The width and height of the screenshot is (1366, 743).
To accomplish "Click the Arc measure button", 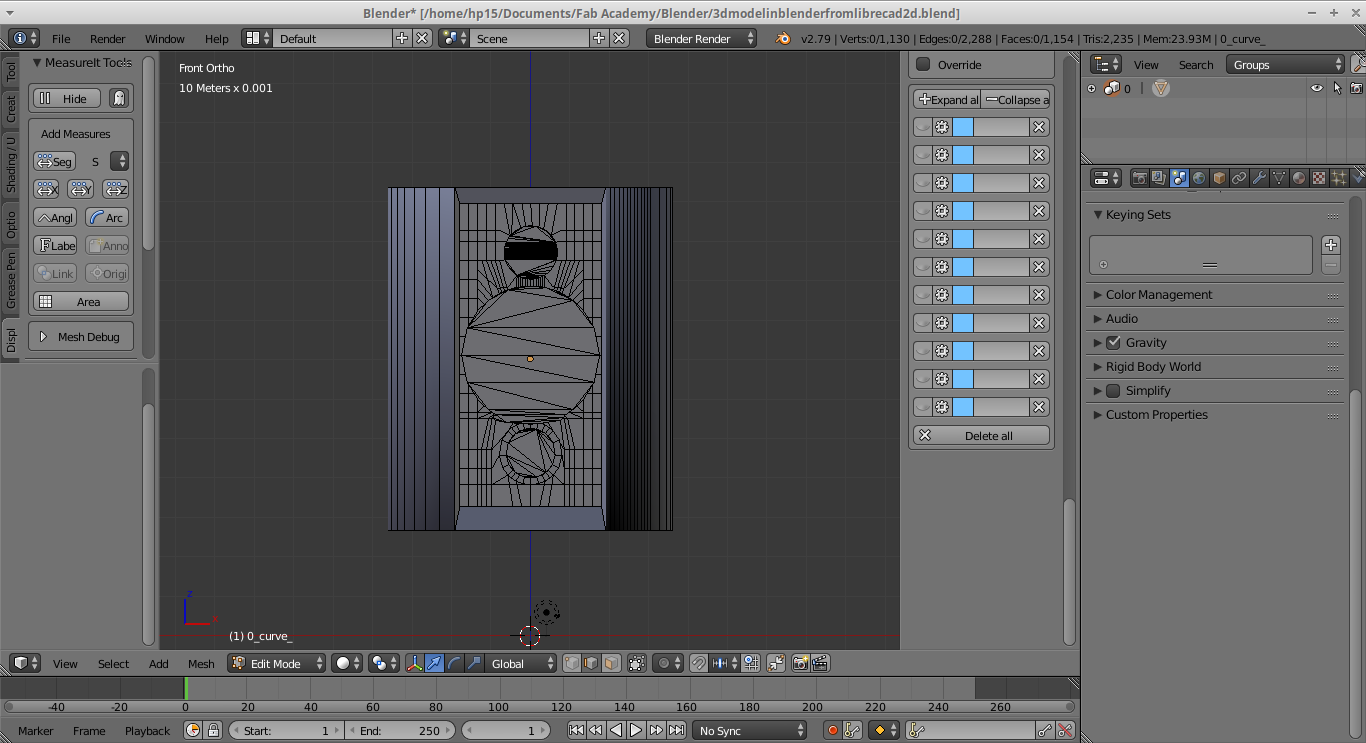I will [x=107, y=217].
